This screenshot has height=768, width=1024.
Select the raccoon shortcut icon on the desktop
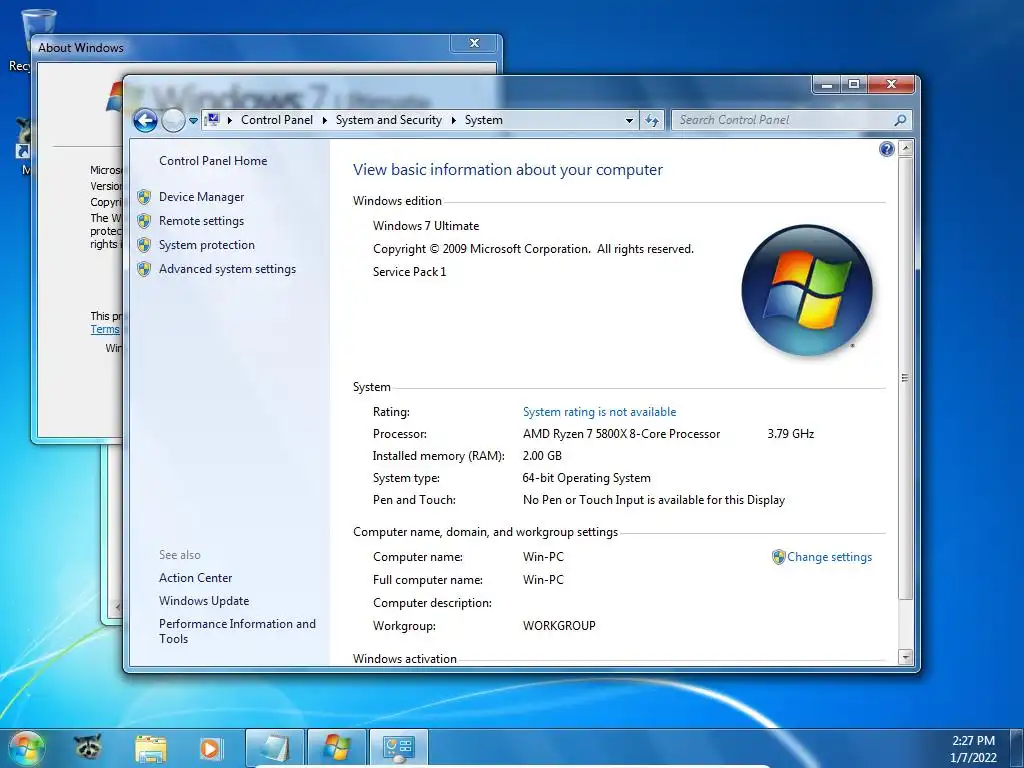click(24, 138)
